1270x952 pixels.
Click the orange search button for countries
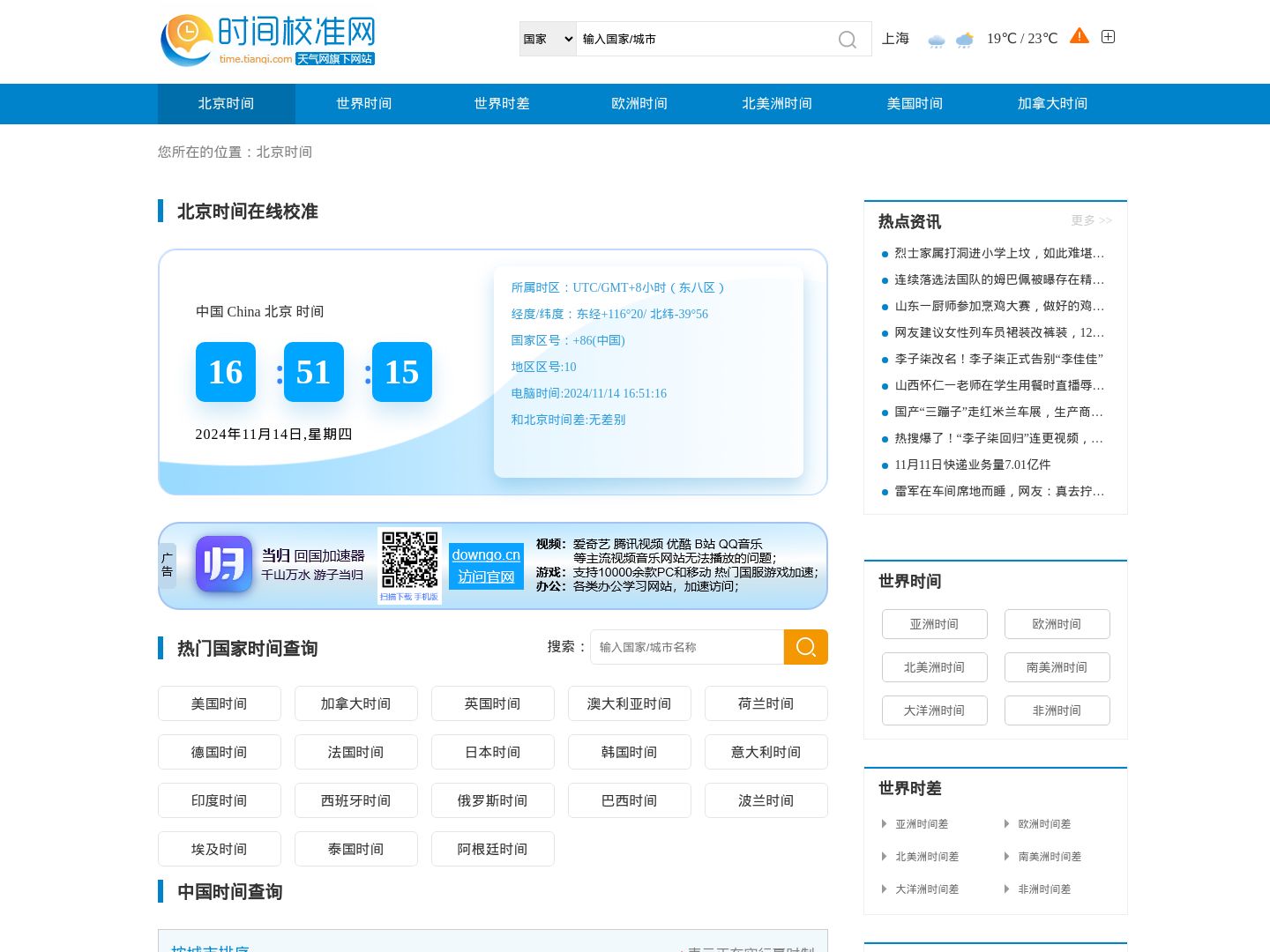tap(806, 647)
